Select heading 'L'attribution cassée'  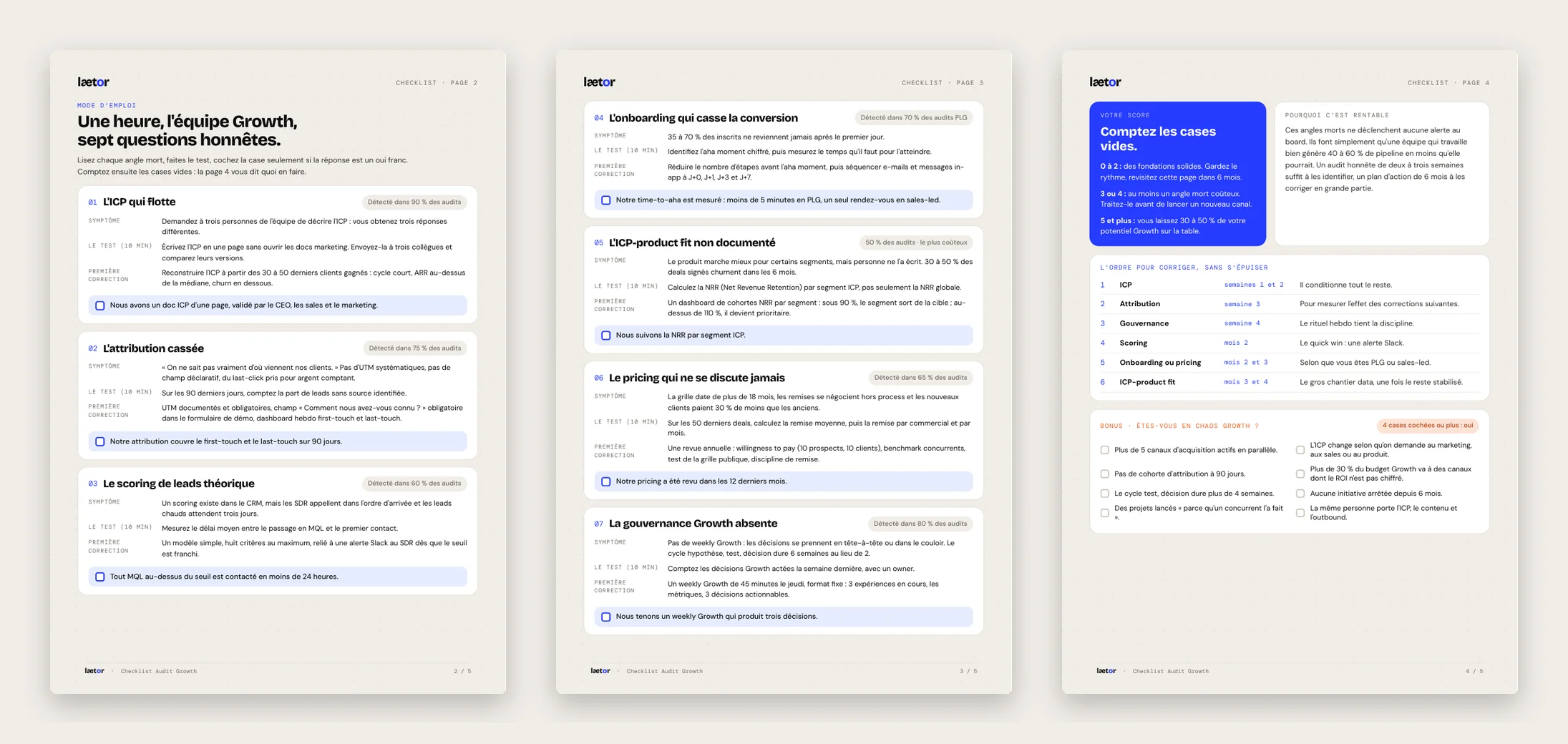pyautogui.click(x=153, y=348)
